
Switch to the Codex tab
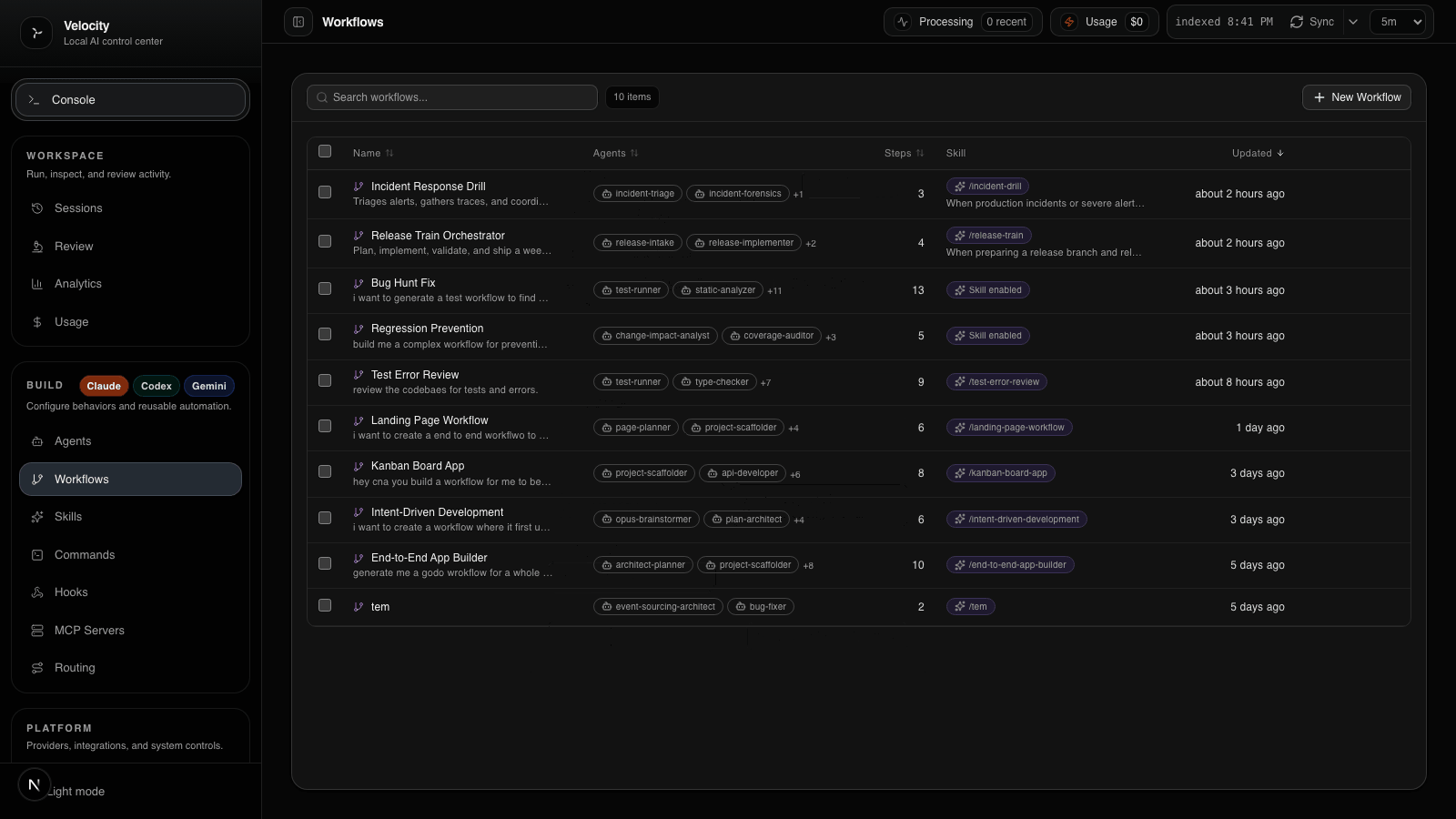point(156,386)
